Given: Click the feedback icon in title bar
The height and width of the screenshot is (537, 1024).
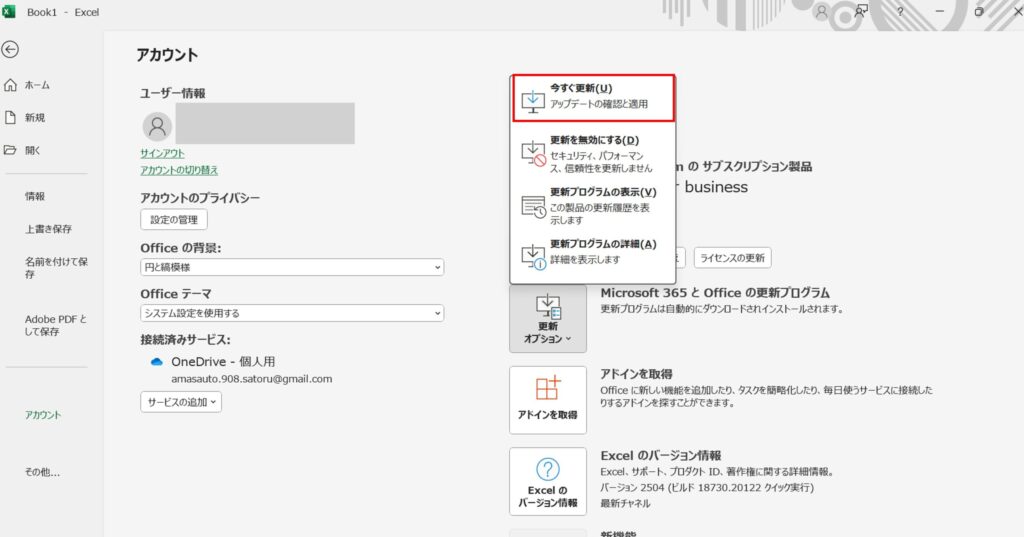Looking at the screenshot, I should (x=861, y=11).
